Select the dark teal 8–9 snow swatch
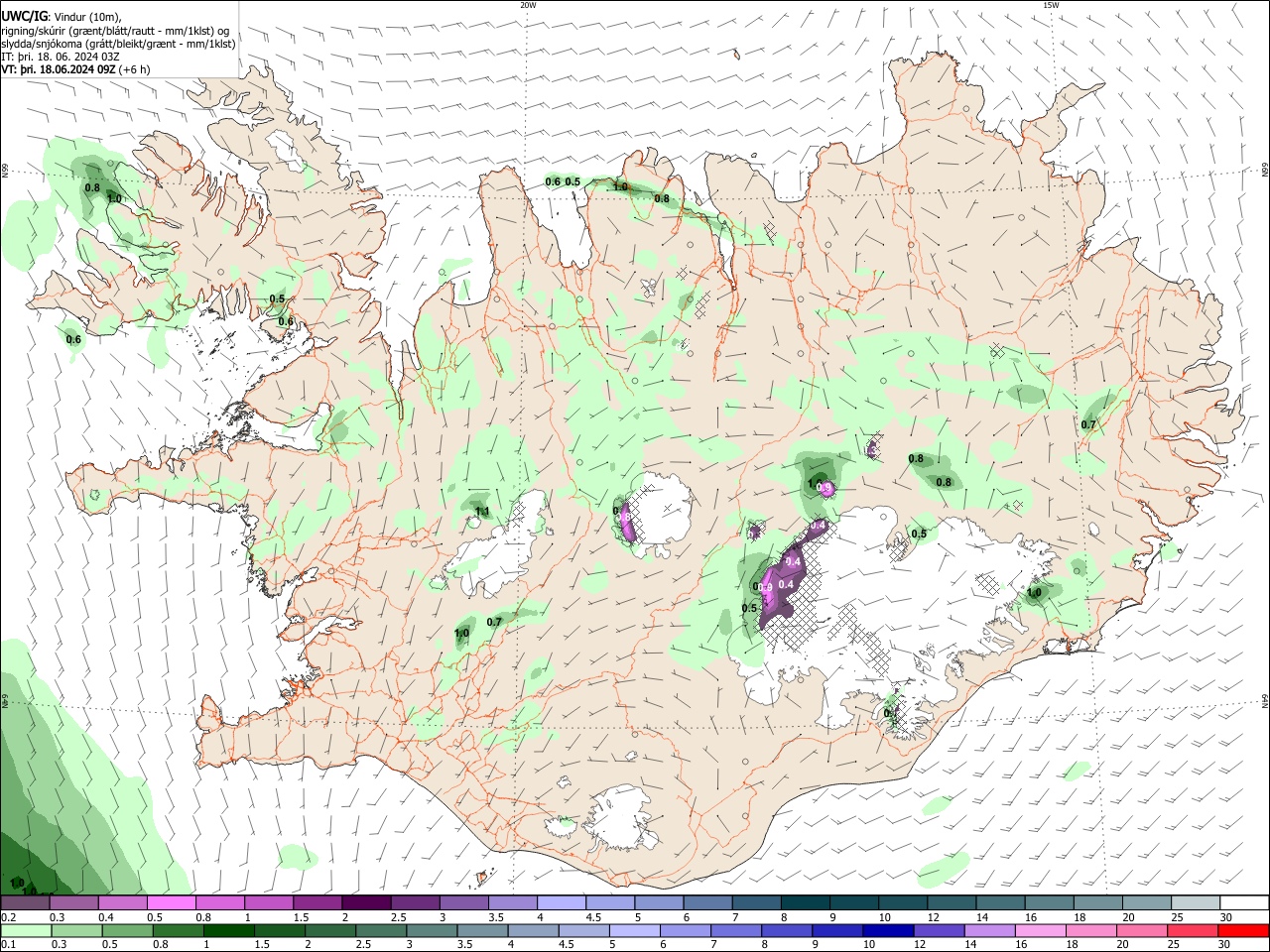Viewport: 1270px width, 952px height. (x=804, y=903)
